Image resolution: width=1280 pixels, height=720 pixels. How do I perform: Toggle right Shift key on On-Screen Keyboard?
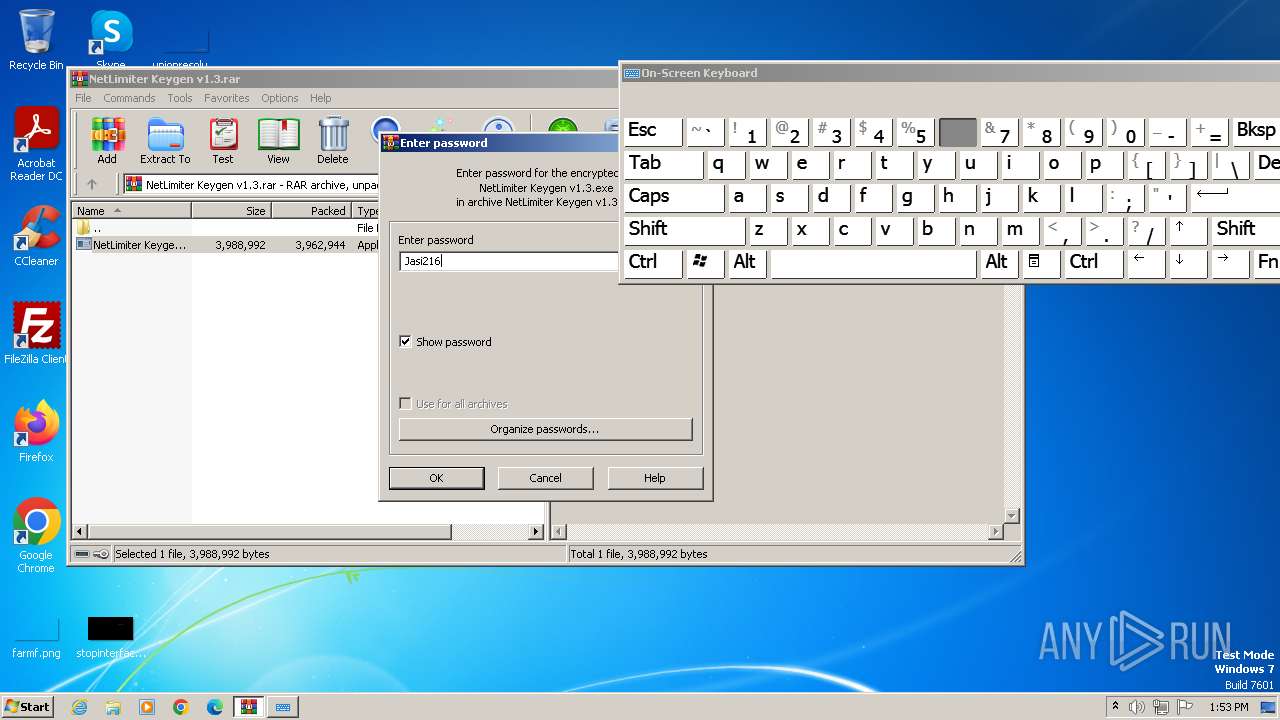coord(1244,229)
